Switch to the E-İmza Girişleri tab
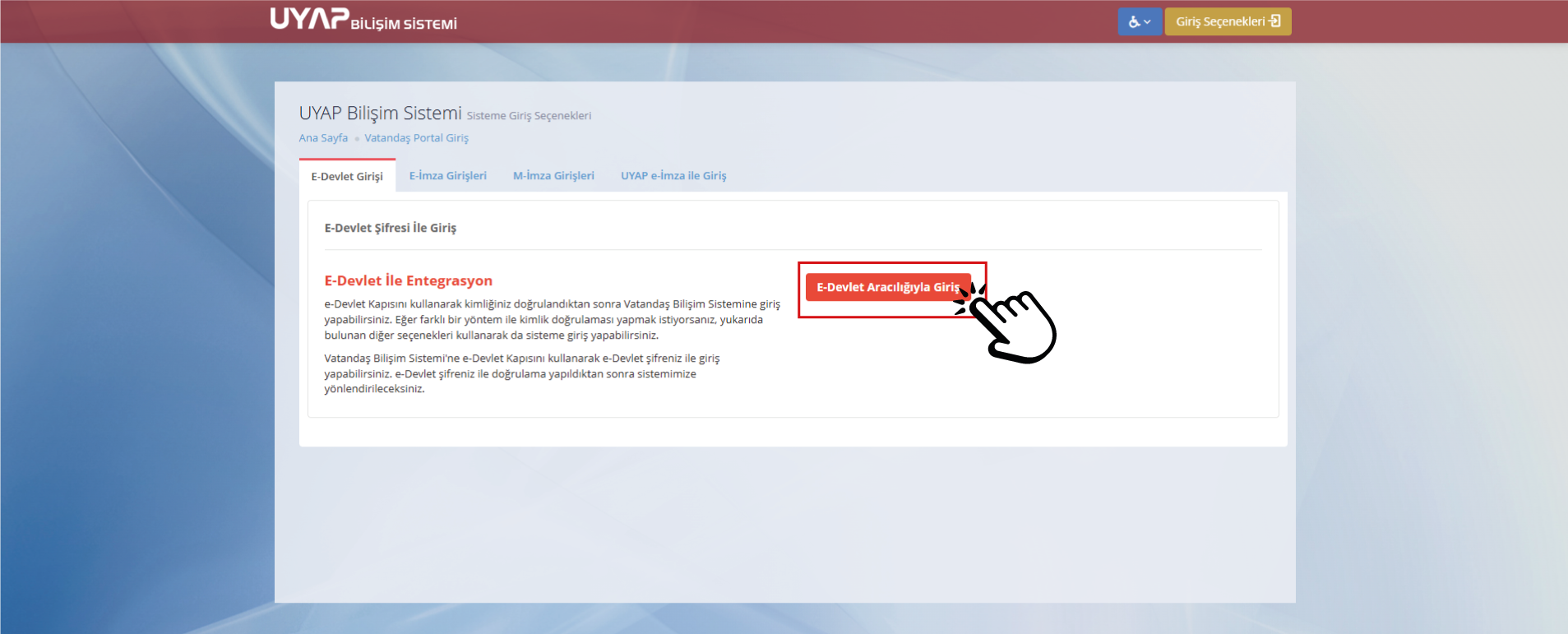The width and height of the screenshot is (1568, 634). tap(447, 176)
